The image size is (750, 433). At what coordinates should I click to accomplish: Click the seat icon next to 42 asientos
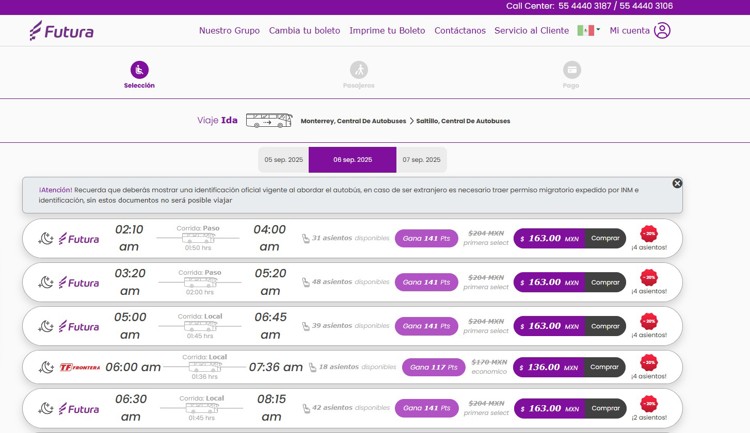click(x=306, y=409)
